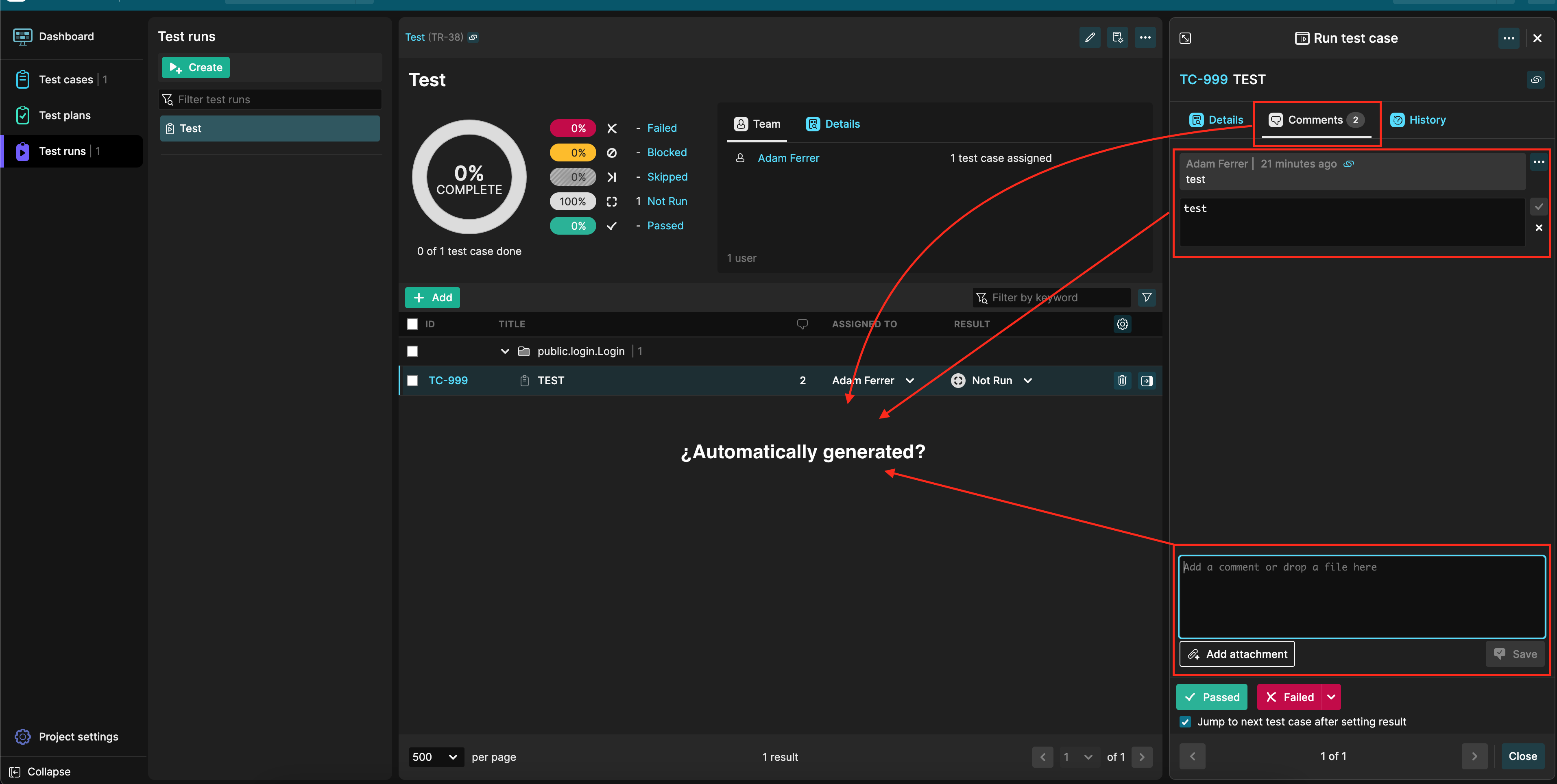
Task: Open the Comments tab
Action: [x=1316, y=120]
